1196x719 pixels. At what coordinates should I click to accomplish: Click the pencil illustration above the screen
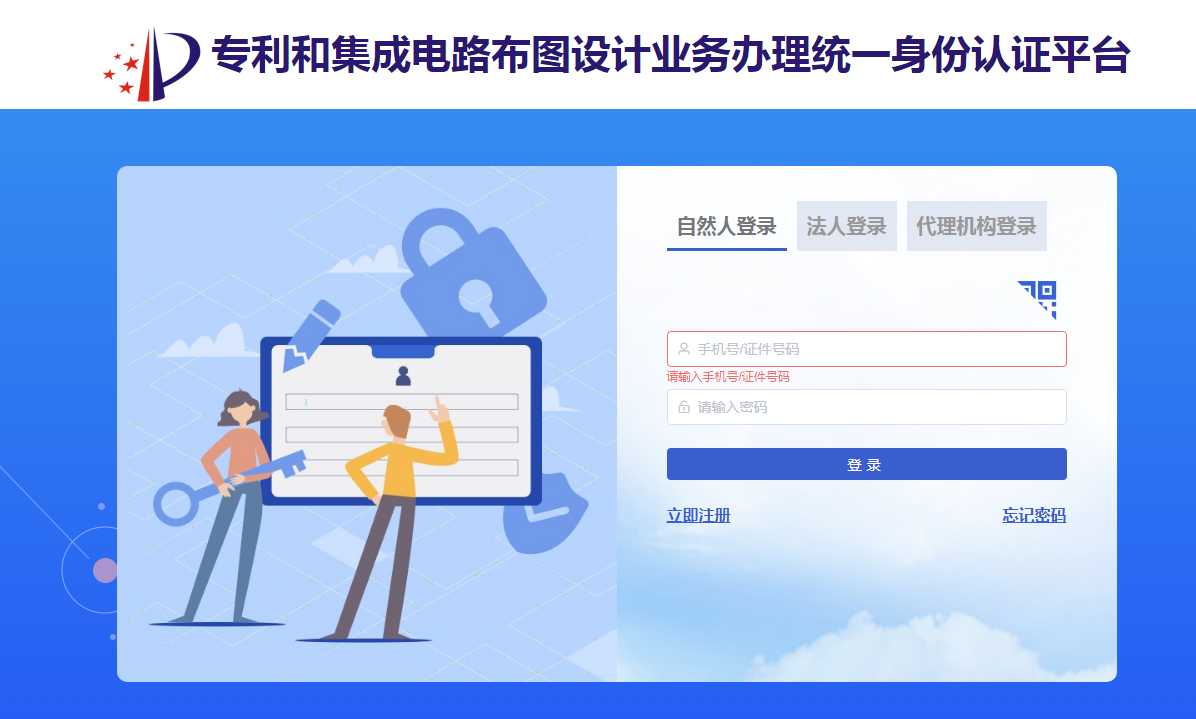[x=310, y=334]
